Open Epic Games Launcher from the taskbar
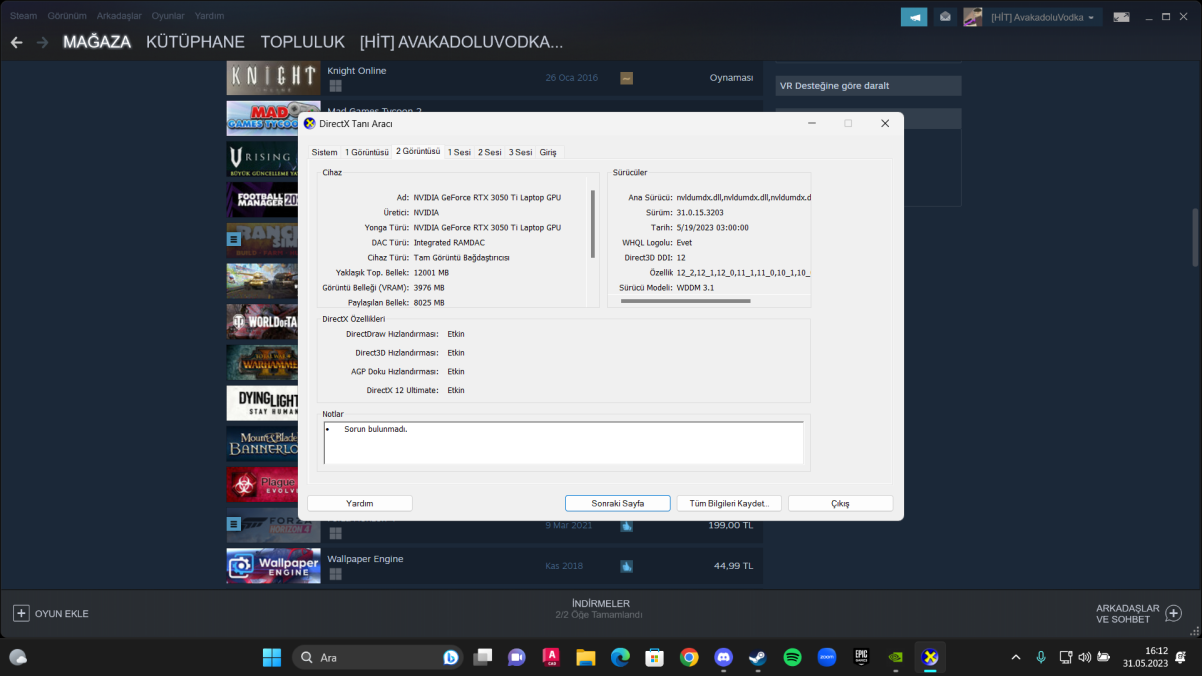The width and height of the screenshot is (1202, 676). 861,657
